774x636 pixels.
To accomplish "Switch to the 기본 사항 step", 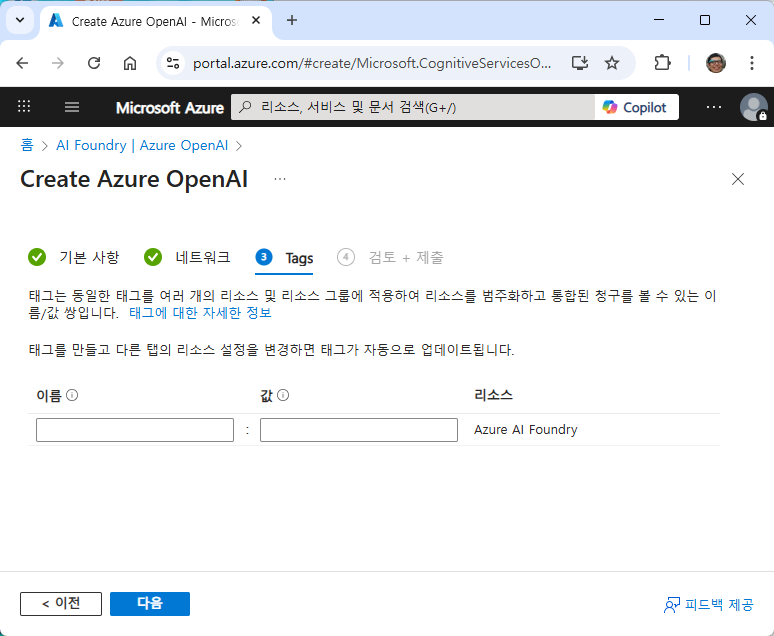I will tap(74, 257).
